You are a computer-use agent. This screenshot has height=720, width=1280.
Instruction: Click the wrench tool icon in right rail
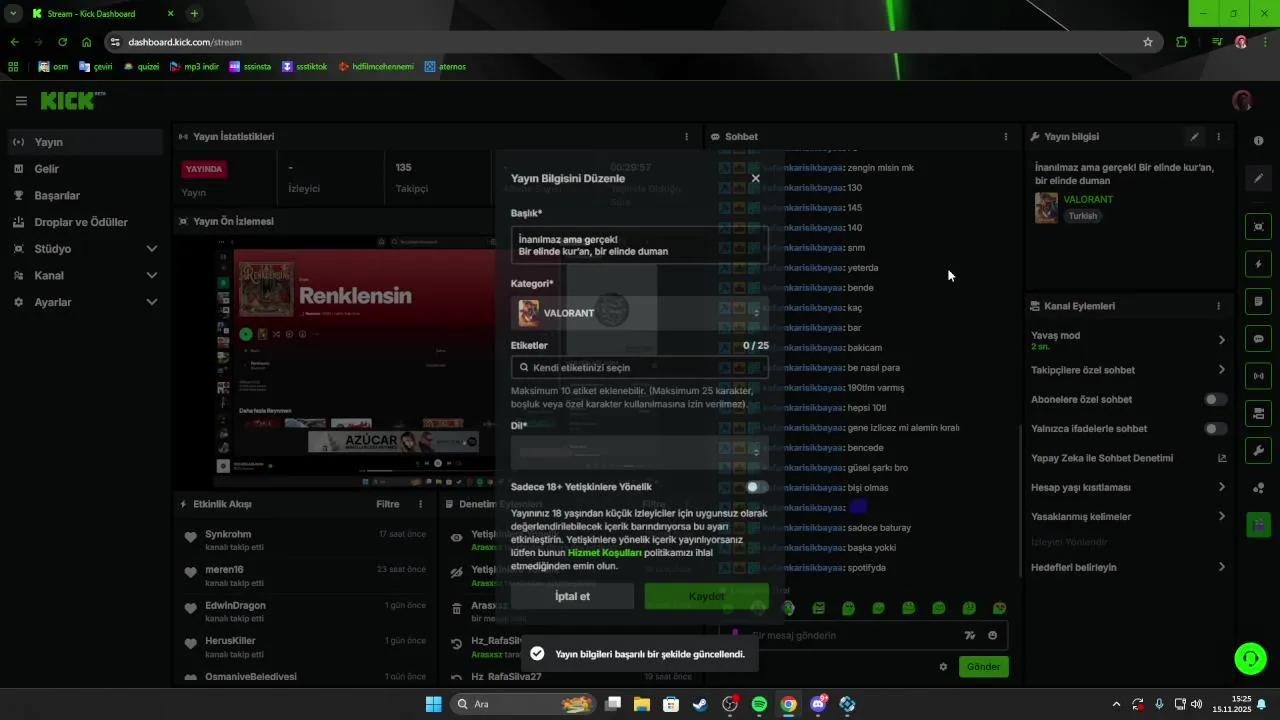(1259, 450)
